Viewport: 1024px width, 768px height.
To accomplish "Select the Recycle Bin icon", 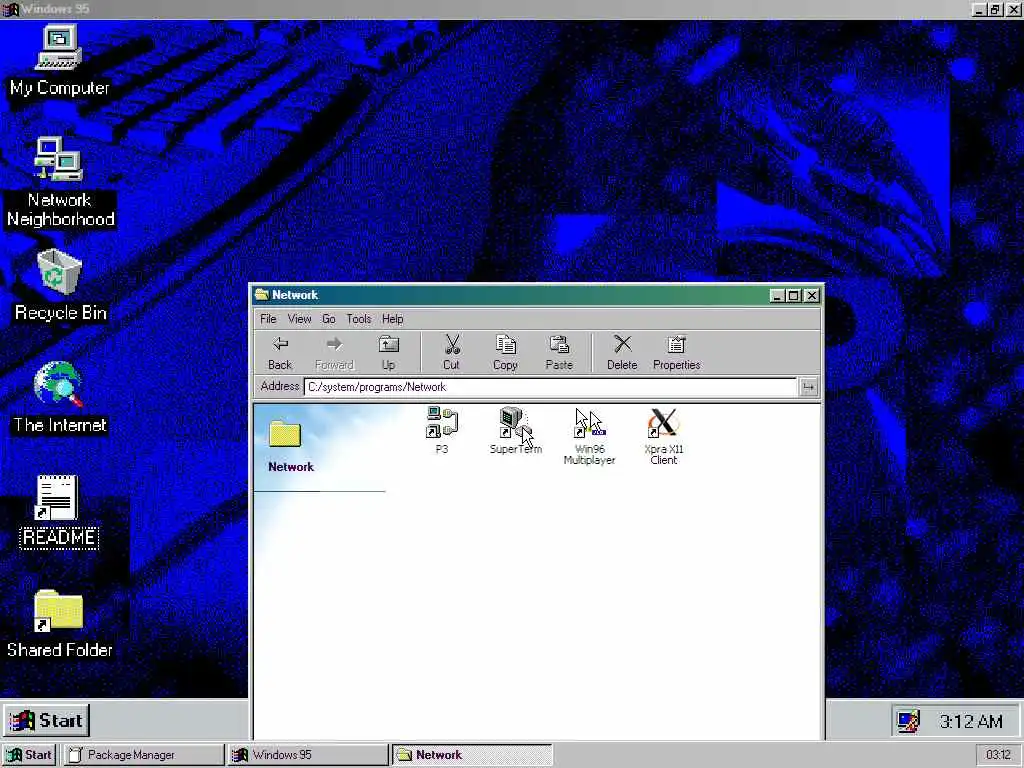I will (x=59, y=285).
